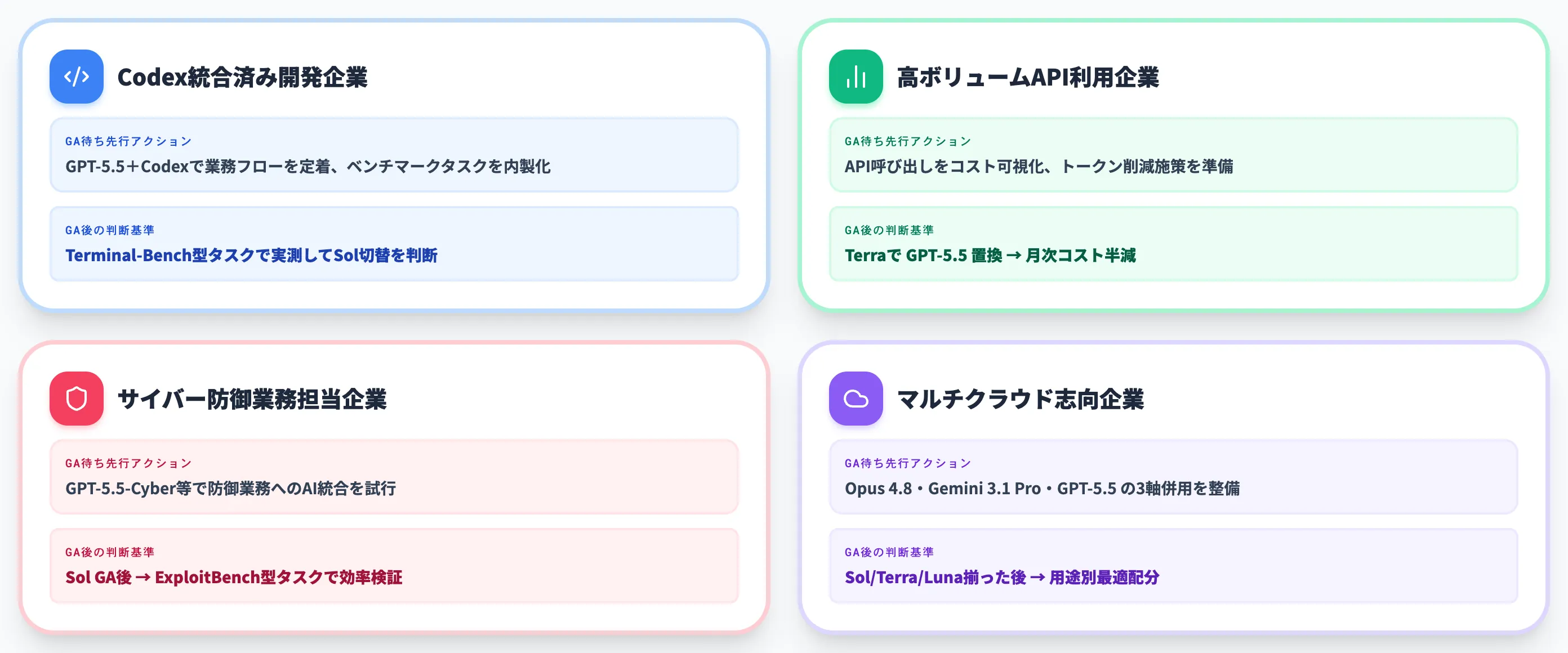Select the heading マルチクラウド志向企業
The image size is (1568, 653).
[x=1020, y=399]
